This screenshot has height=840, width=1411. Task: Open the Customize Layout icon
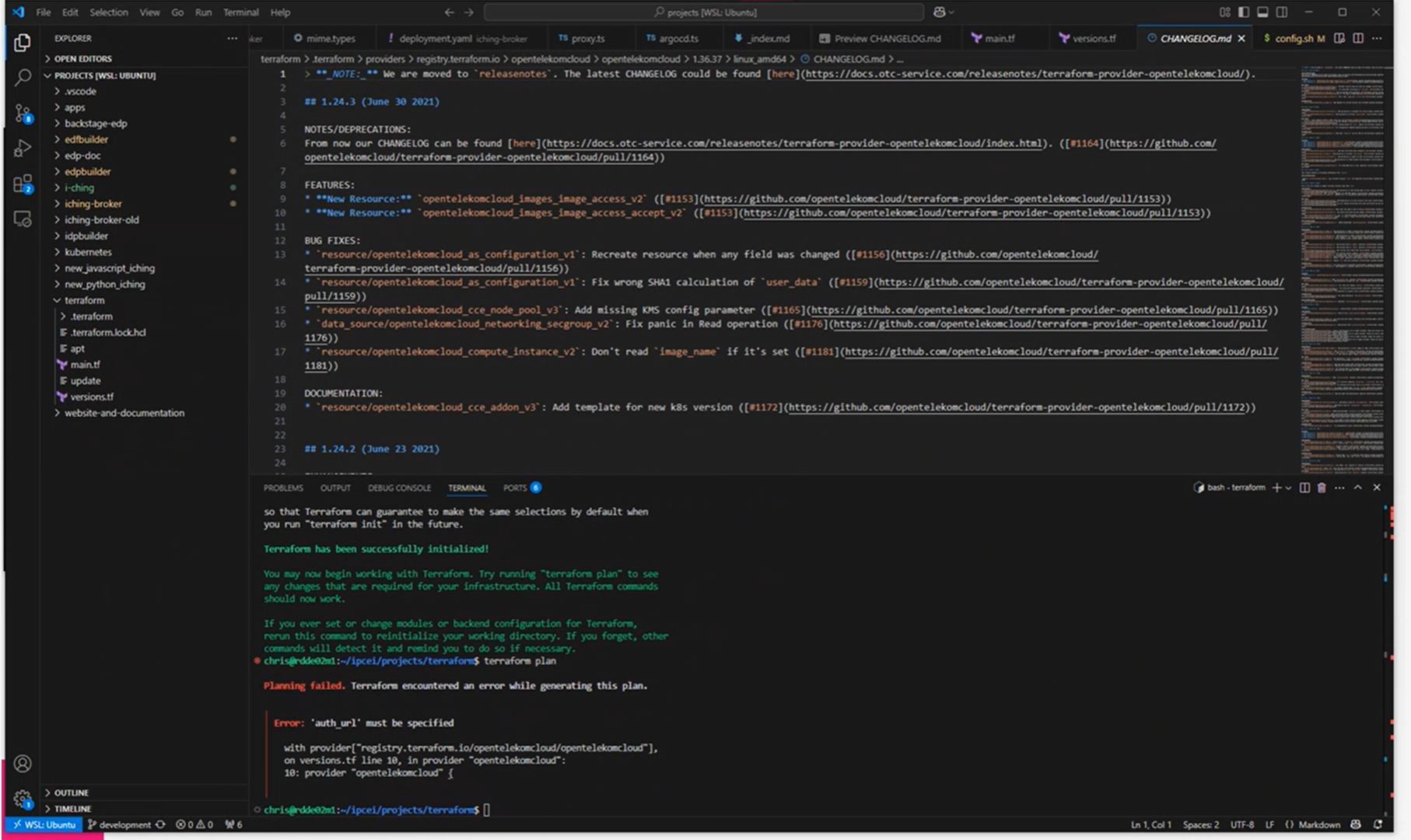(x=1225, y=12)
